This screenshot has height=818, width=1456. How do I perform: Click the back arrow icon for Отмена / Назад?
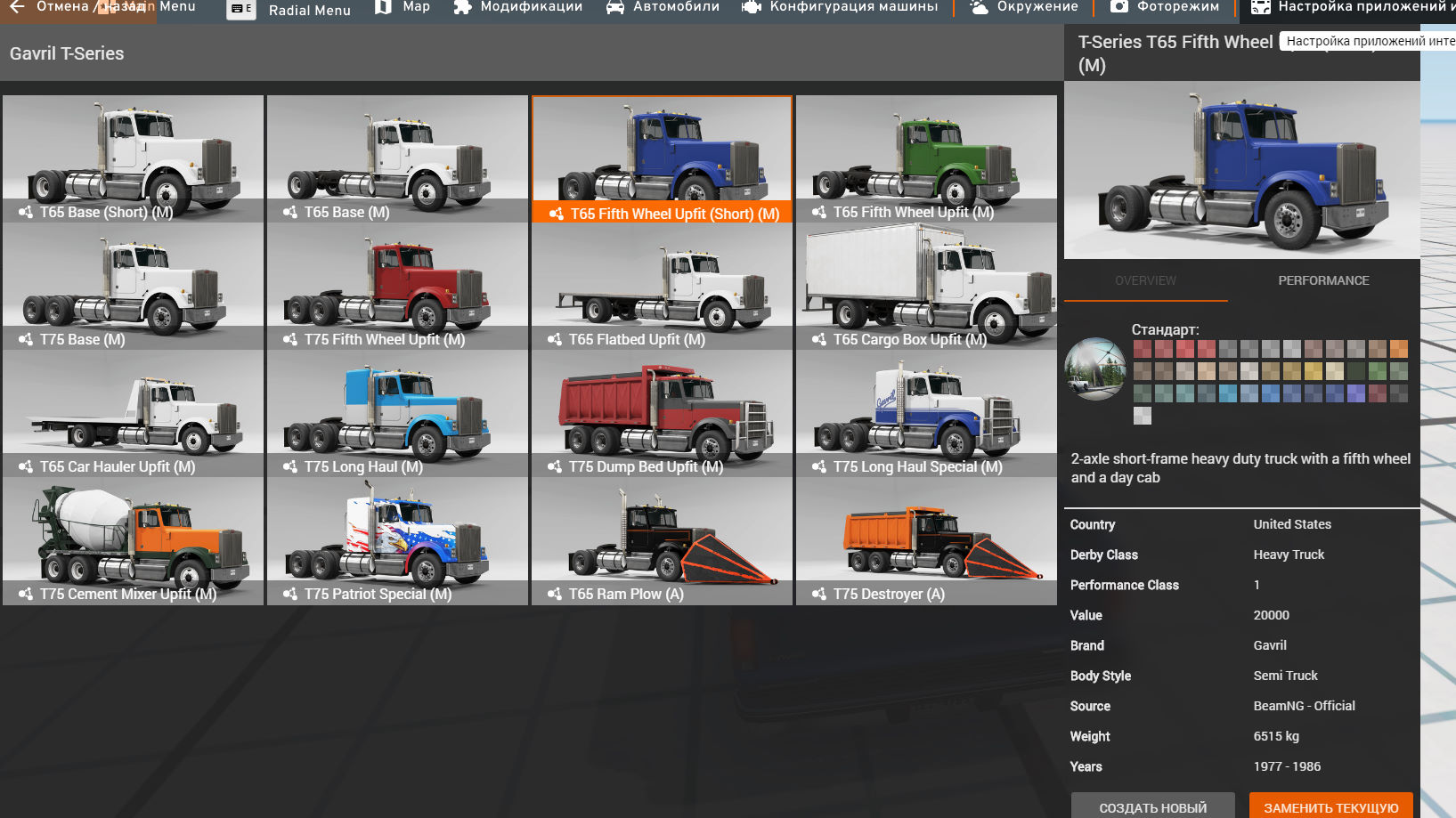(17, 6)
